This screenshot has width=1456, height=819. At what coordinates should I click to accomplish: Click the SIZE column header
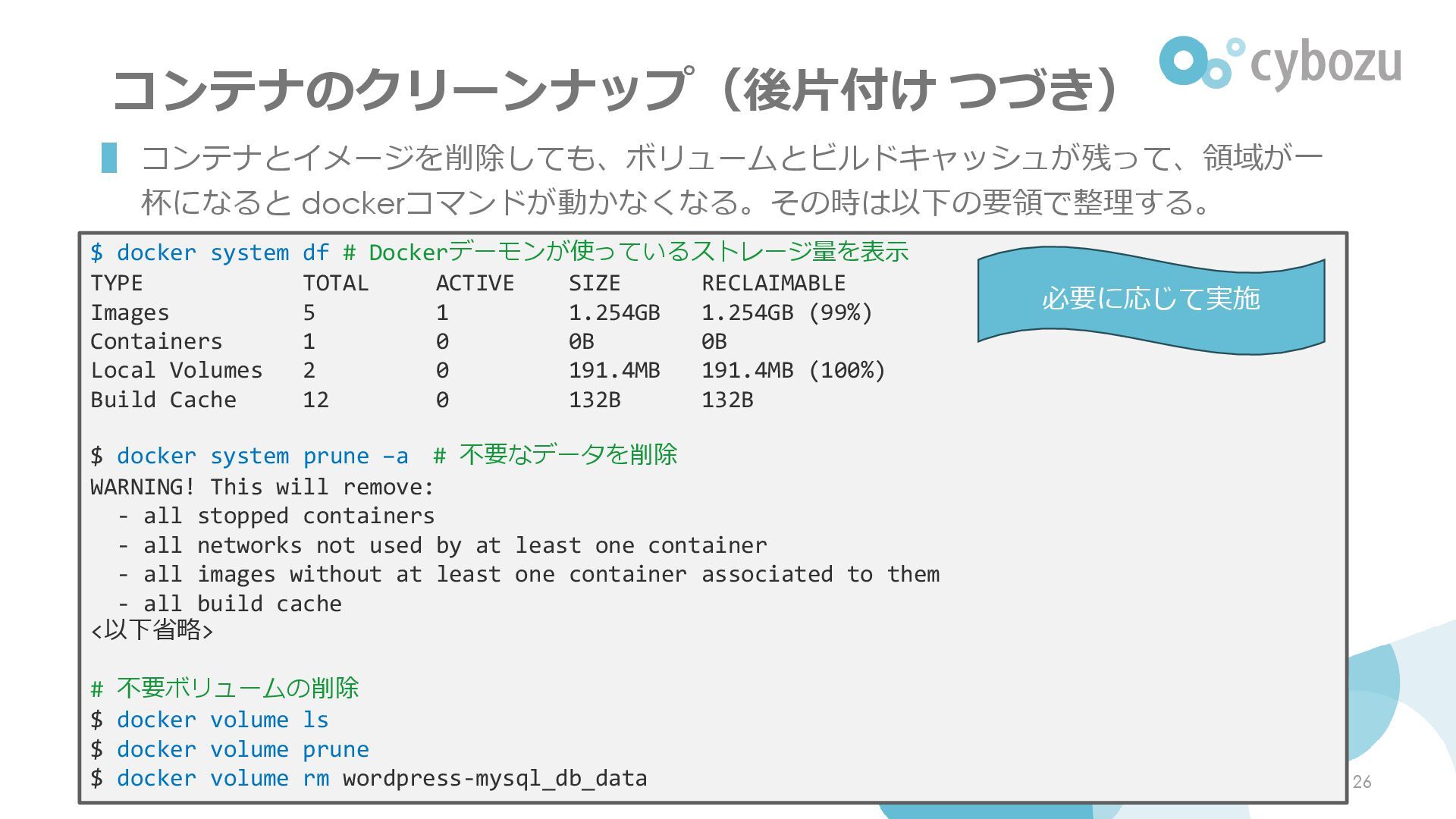(x=595, y=283)
